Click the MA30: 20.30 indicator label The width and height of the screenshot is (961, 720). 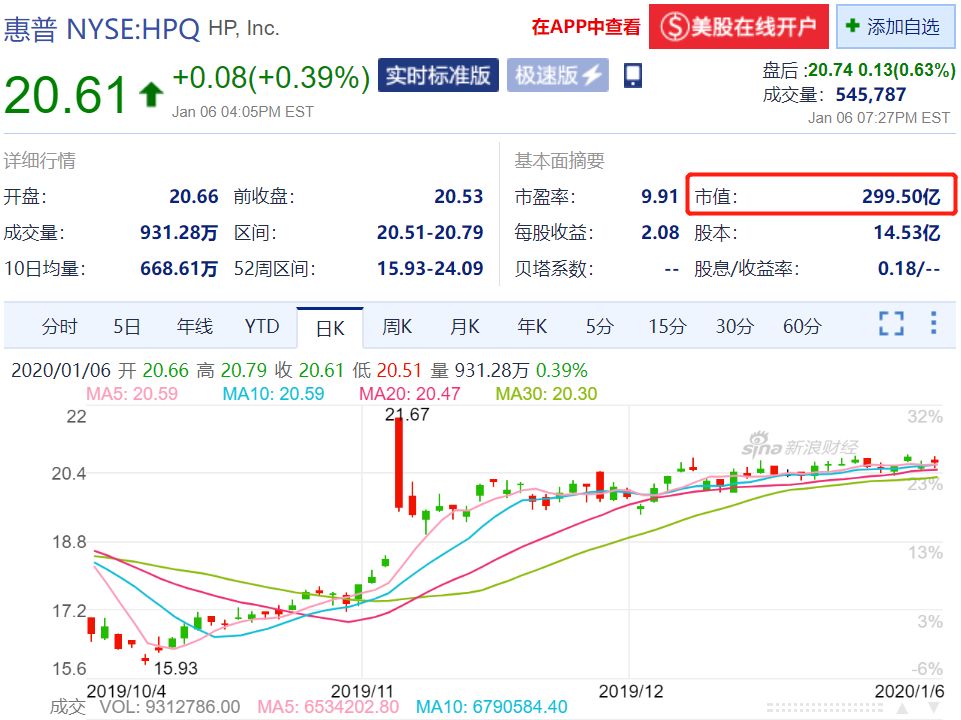click(546, 393)
